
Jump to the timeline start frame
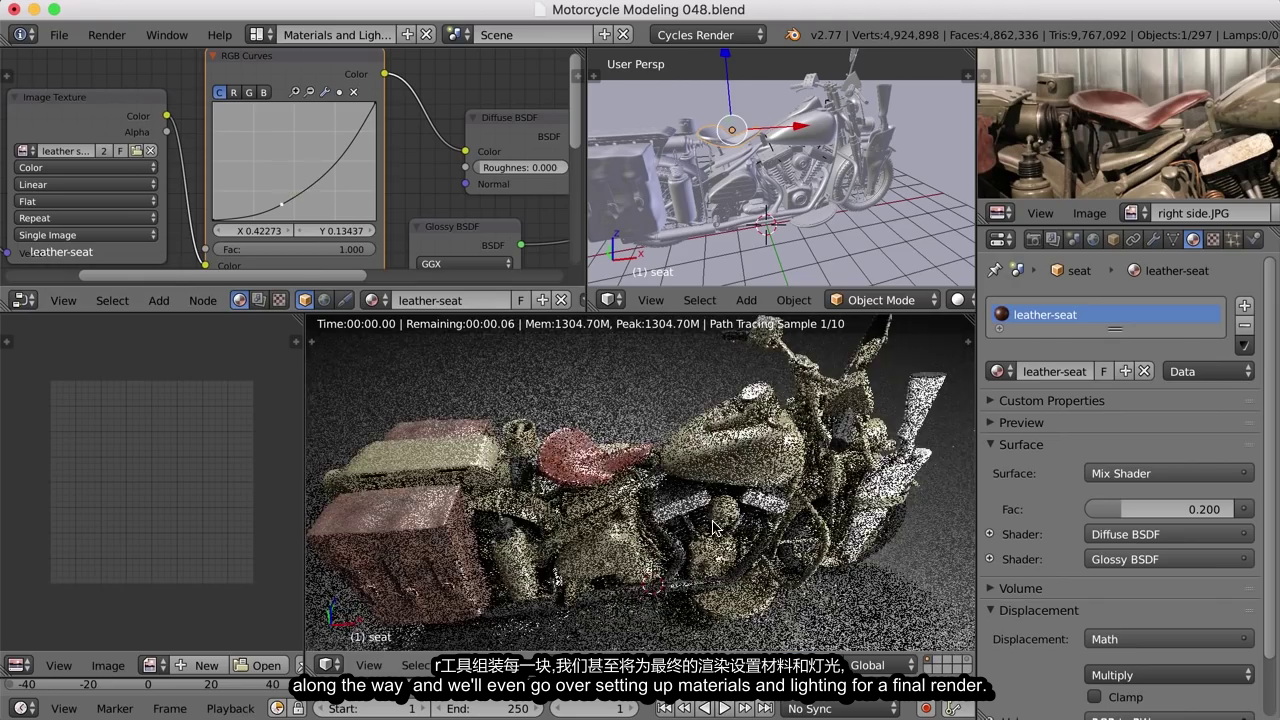tap(664, 708)
